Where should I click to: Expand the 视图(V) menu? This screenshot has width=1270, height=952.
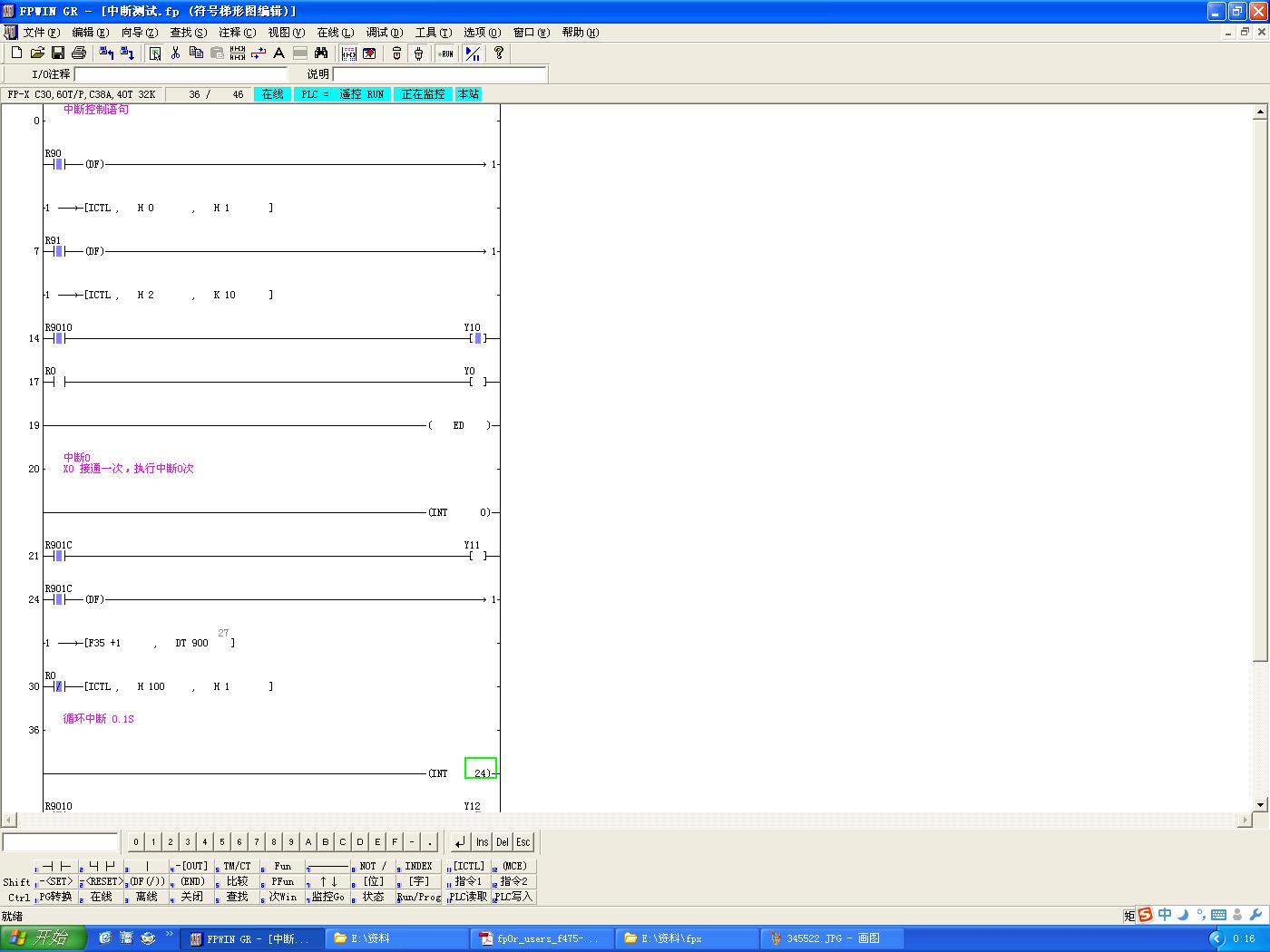[x=286, y=33]
